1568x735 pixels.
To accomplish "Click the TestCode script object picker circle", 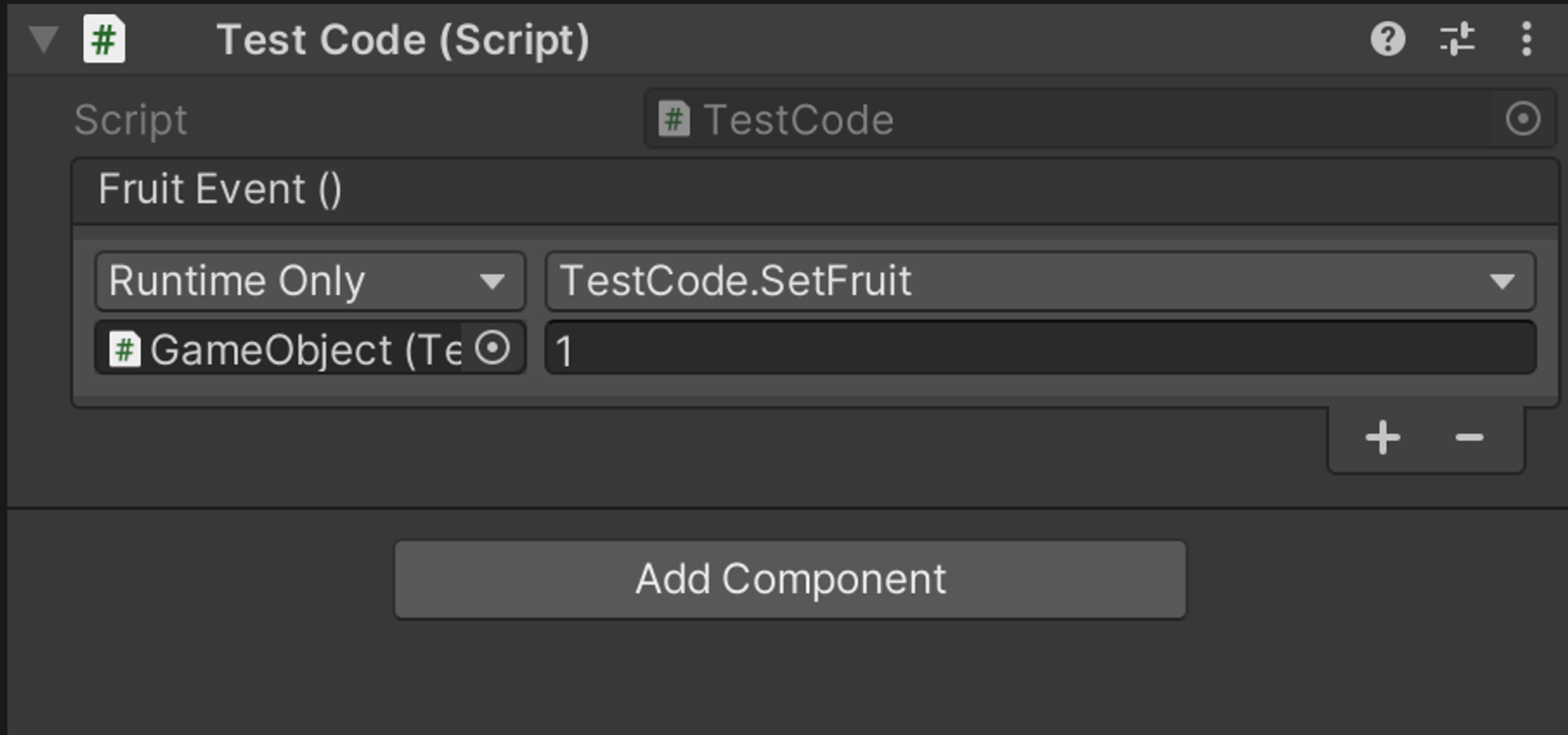I will 1523,119.
